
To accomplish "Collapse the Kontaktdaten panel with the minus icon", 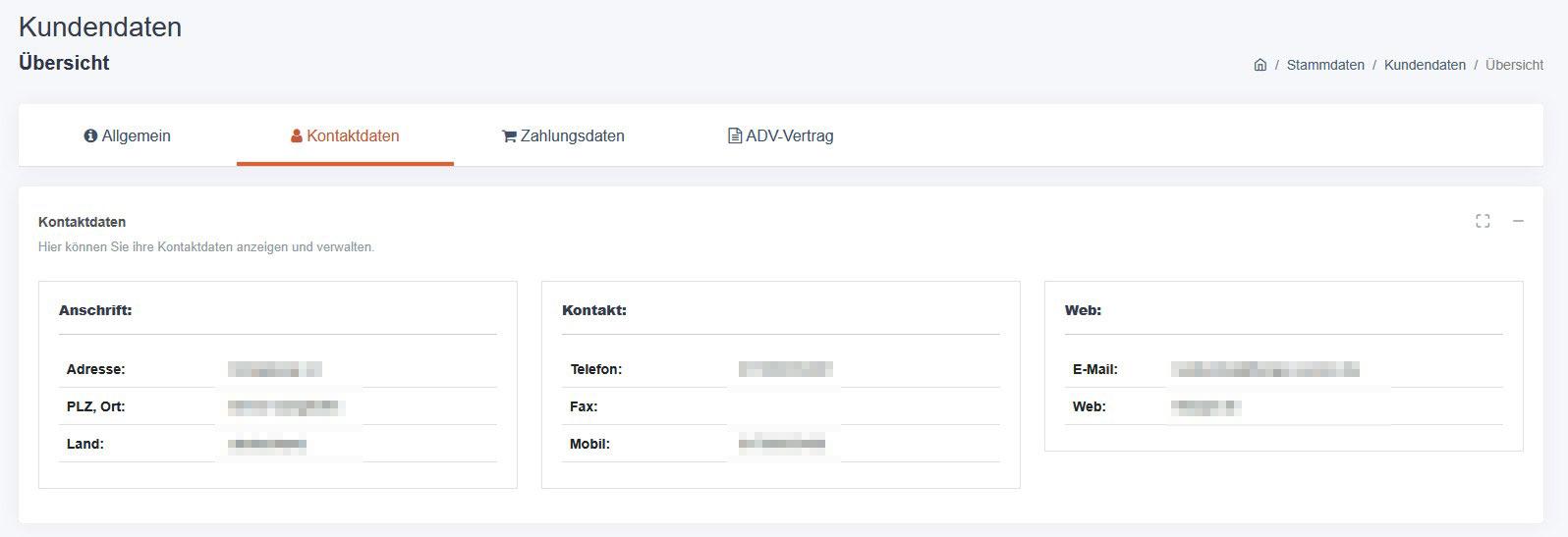I will click(x=1518, y=222).
